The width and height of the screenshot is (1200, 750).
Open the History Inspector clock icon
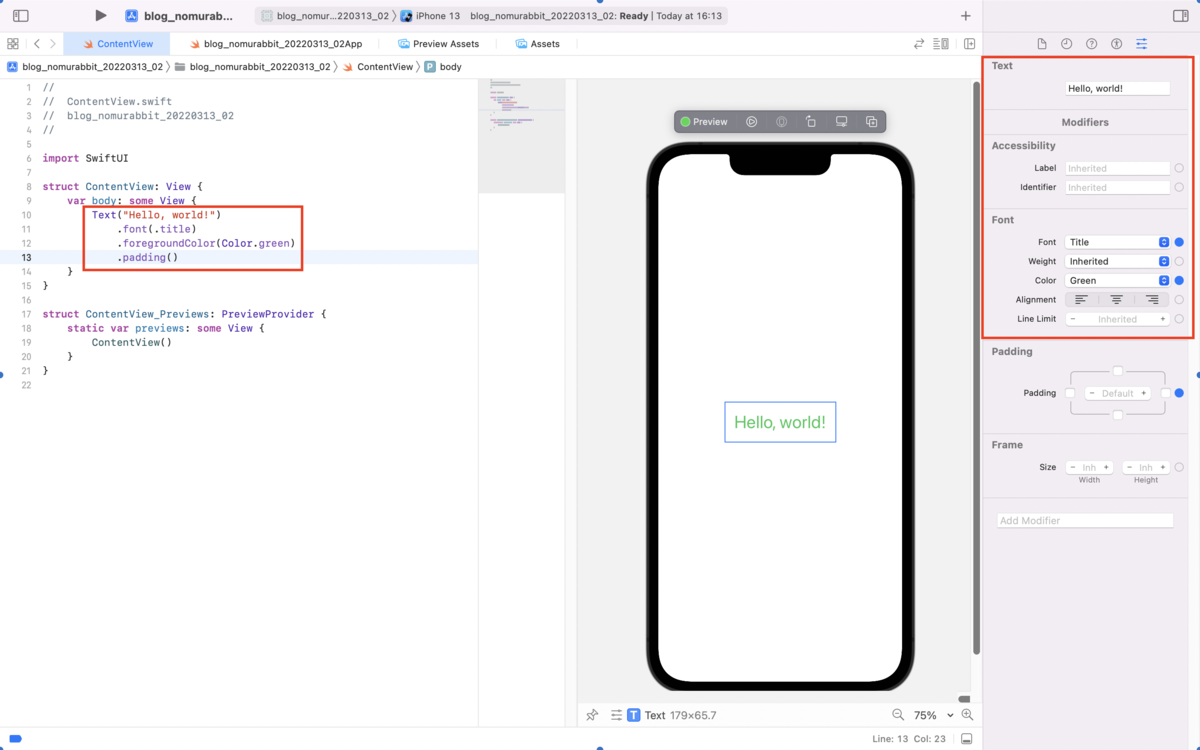coord(1067,43)
